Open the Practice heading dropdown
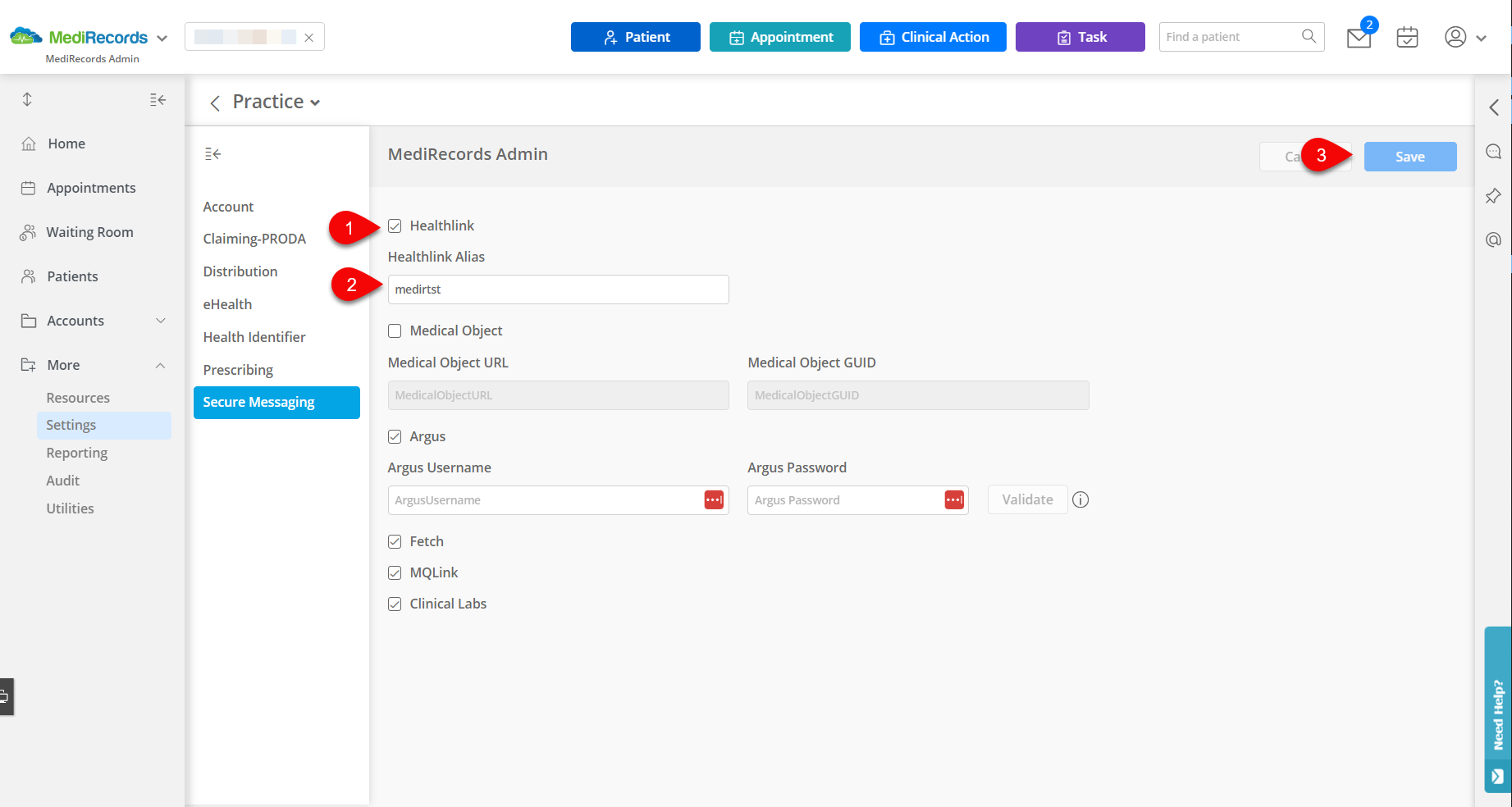This screenshot has width=1512, height=807. [x=315, y=103]
